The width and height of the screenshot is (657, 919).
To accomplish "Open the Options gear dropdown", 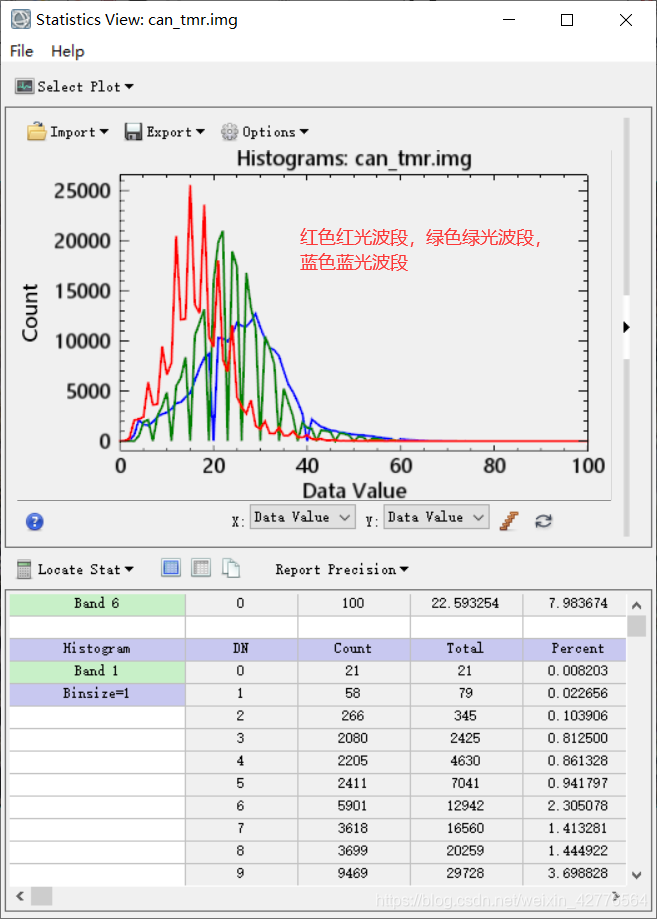I will point(264,132).
